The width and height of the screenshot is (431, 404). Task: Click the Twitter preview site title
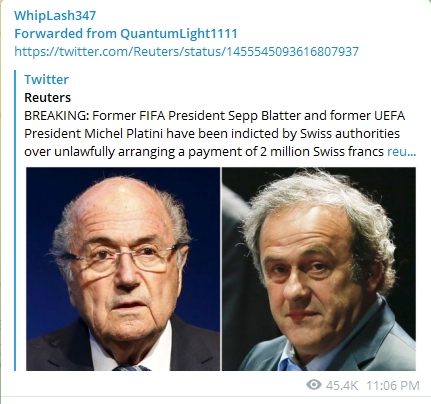pos(46,79)
